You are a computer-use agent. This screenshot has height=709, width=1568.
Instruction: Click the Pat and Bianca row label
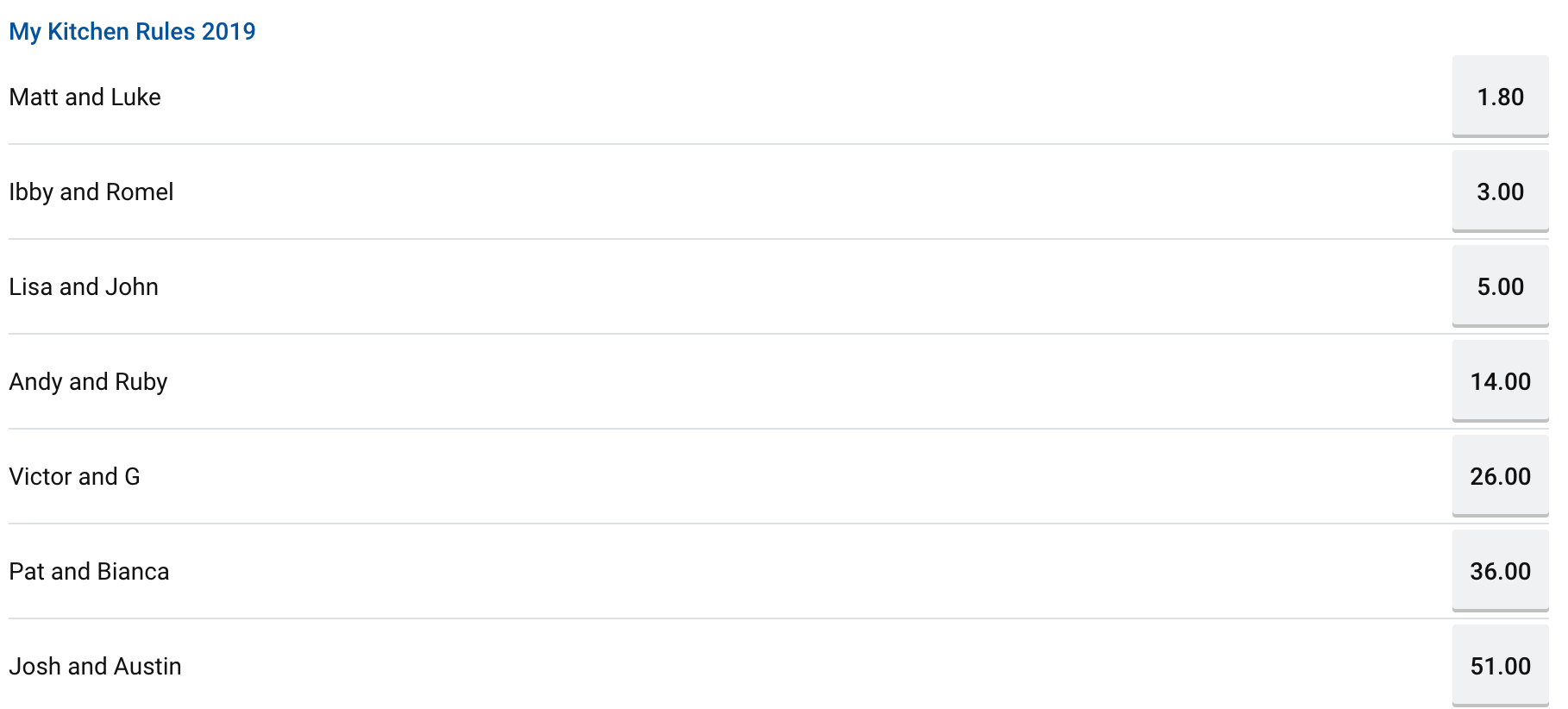click(x=89, y=572)
